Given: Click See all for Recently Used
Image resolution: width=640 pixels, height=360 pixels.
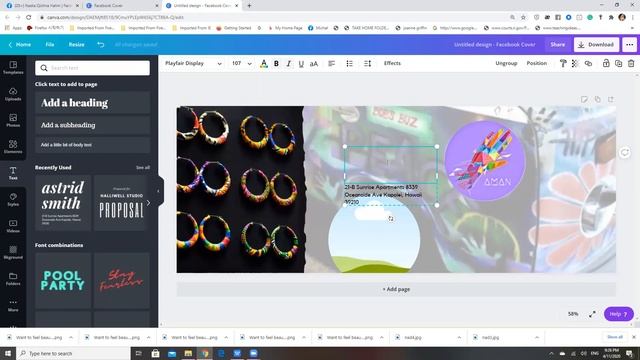Looking at the screenshot, I should (x=143, y=167).
